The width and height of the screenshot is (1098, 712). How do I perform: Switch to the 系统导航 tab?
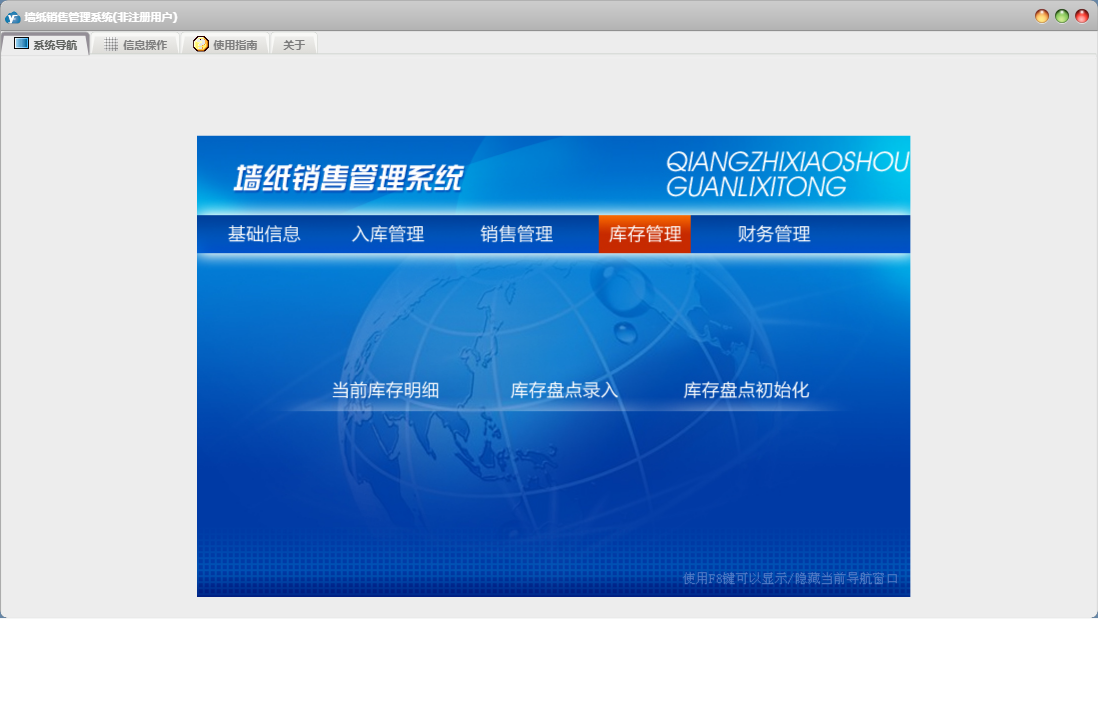(45, 44)
